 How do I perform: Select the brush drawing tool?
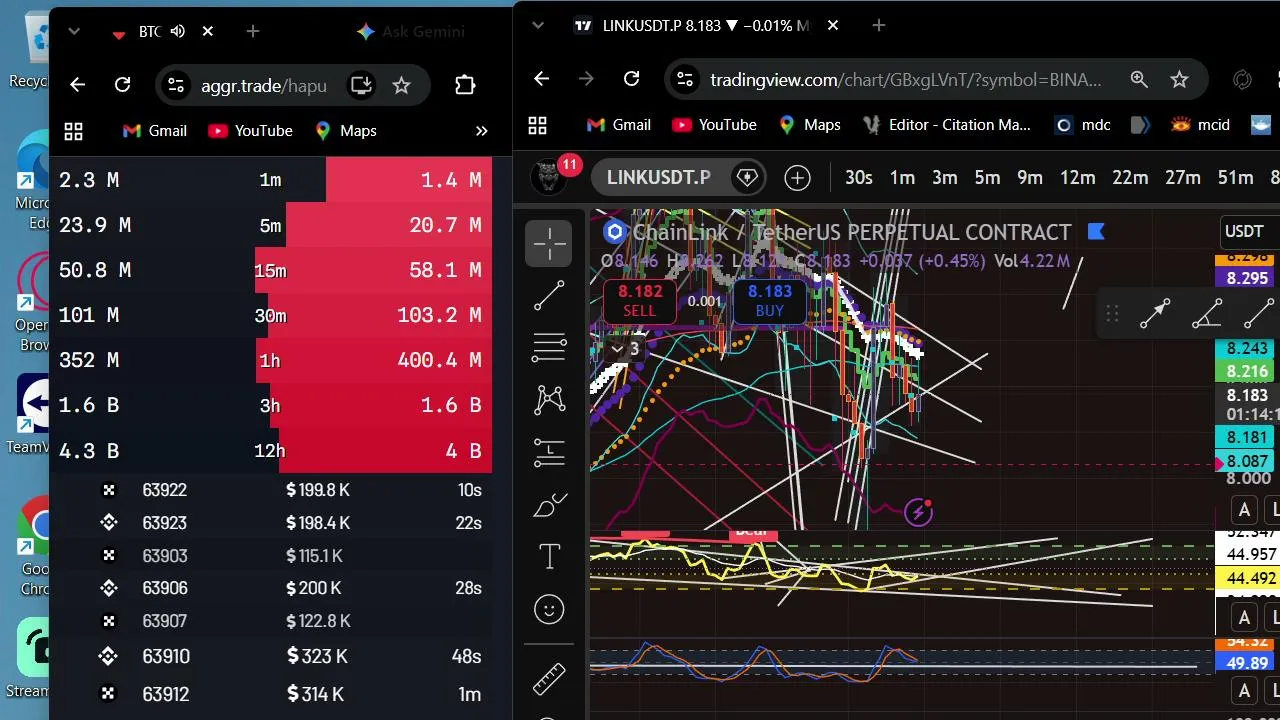point(549,505)
